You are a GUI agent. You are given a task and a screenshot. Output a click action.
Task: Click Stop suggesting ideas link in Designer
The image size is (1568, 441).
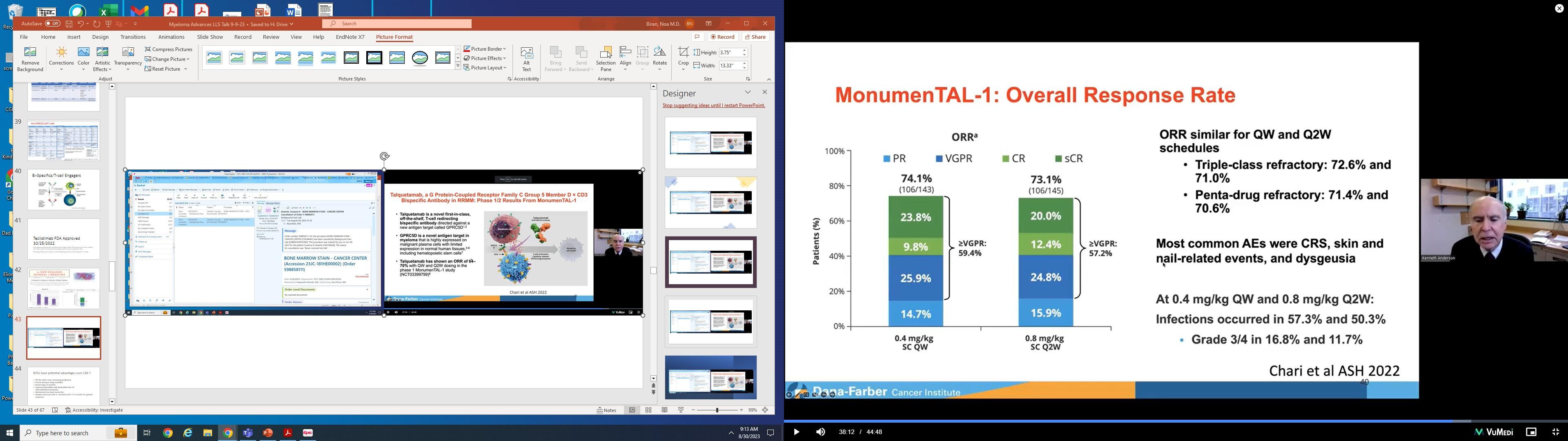pos(713,105)
